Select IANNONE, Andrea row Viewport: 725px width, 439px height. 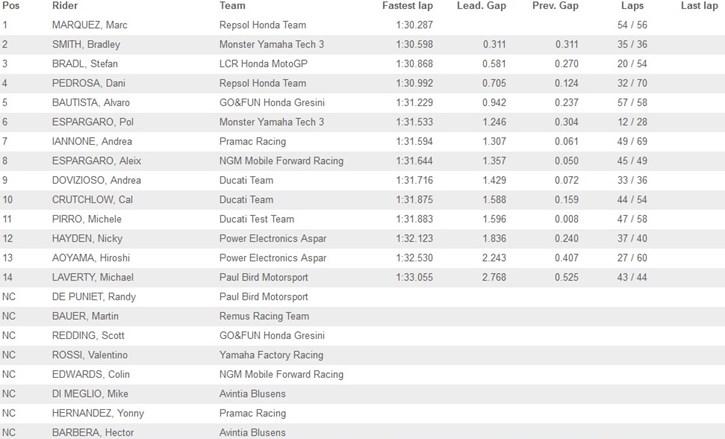click(362, 142)
